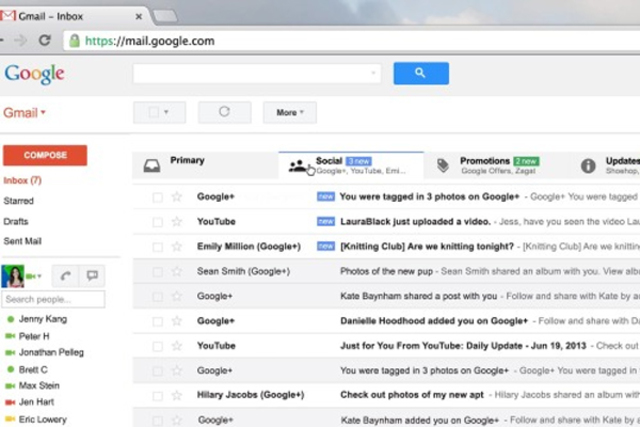Image resolution: width=640 pixels, height=427 pixels.
Task: Chat with Jen Hart
Action: tap(36, 402)
